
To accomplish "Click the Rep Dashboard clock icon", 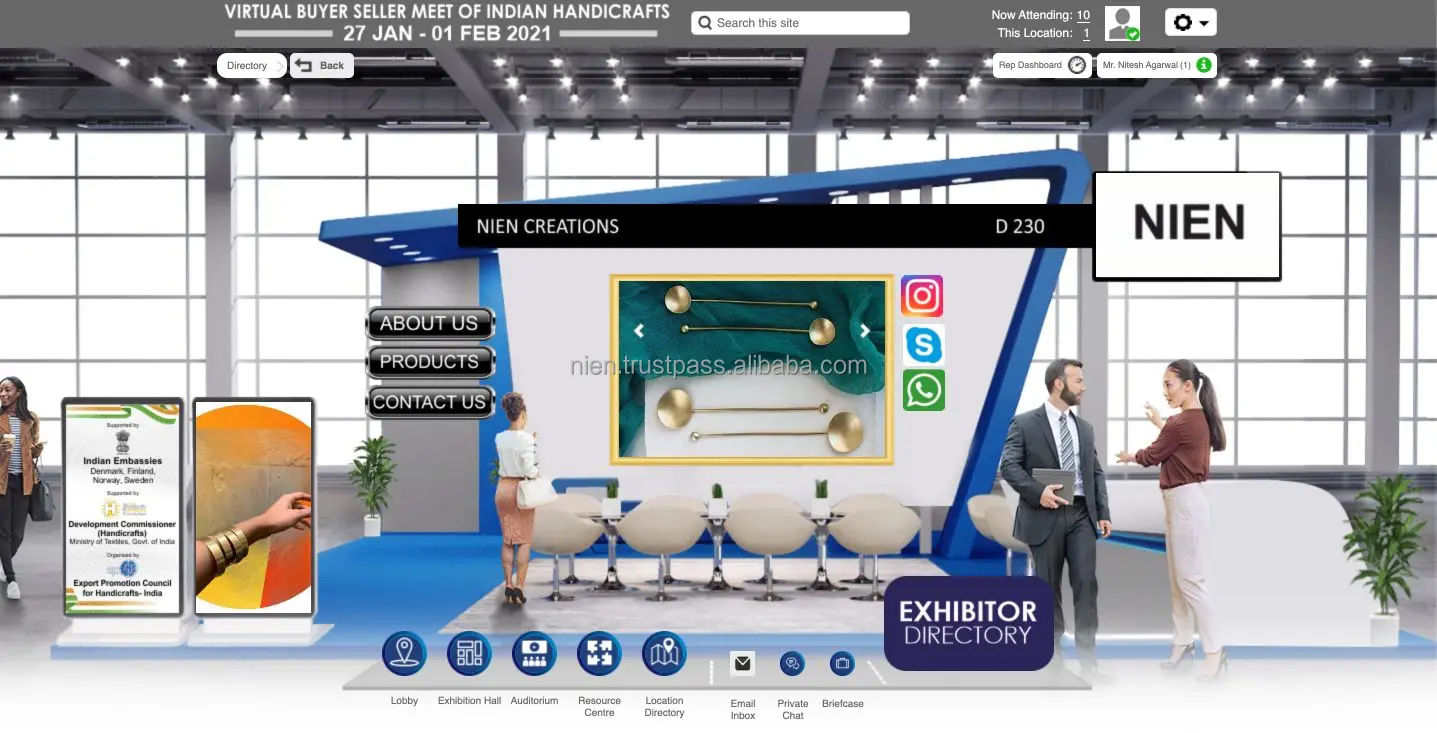I will pyautogui.click(x=1077, y=65).
